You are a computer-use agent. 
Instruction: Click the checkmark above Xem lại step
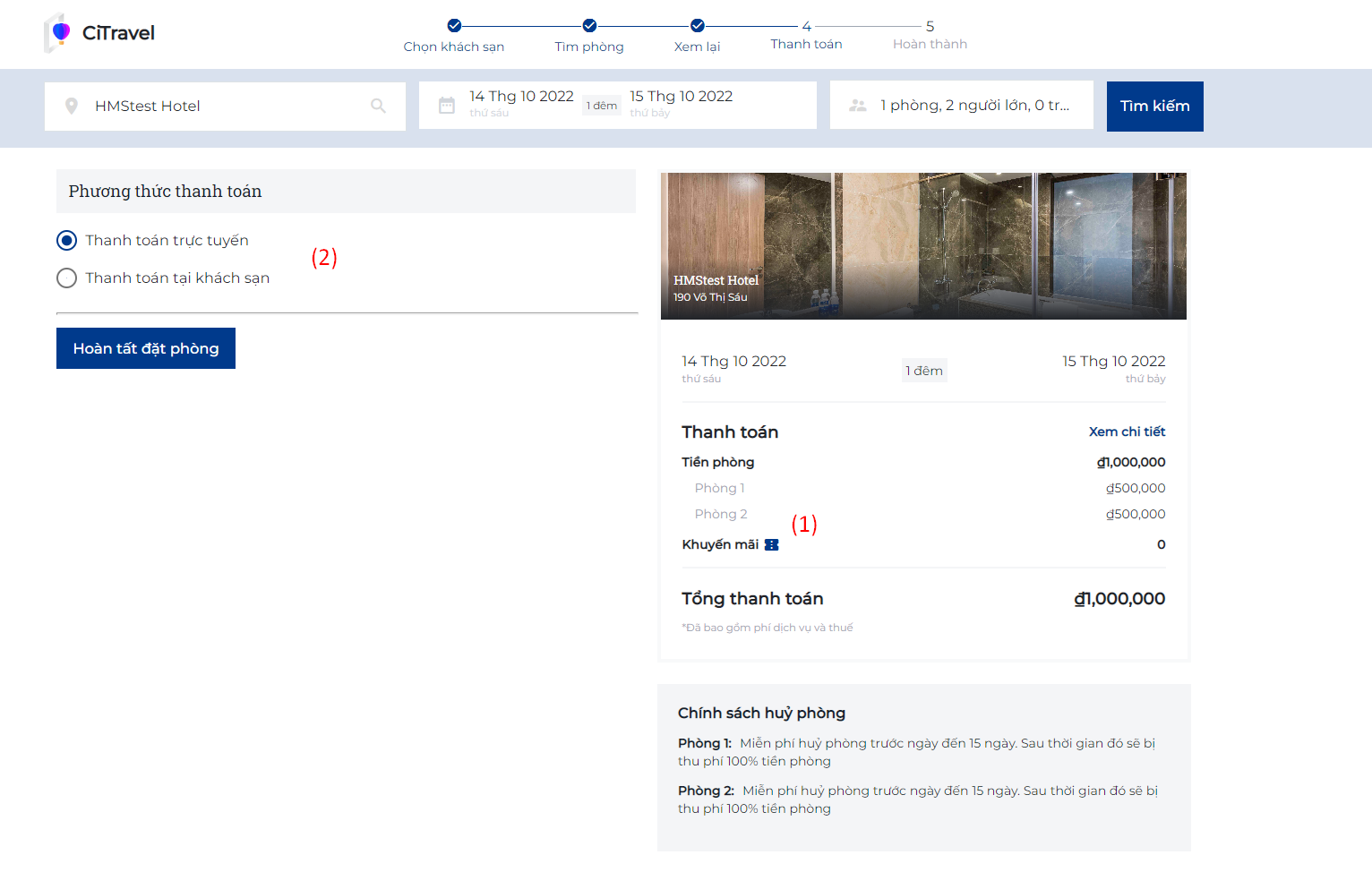tap(697, 26)
